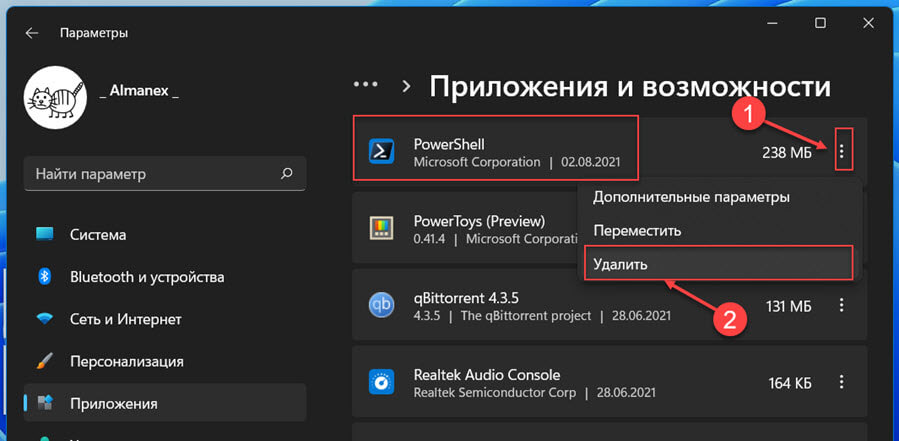Minimize the Параметры window
Image resolution: width=899 pixels, height=441 pixels.
click(773, 24)
